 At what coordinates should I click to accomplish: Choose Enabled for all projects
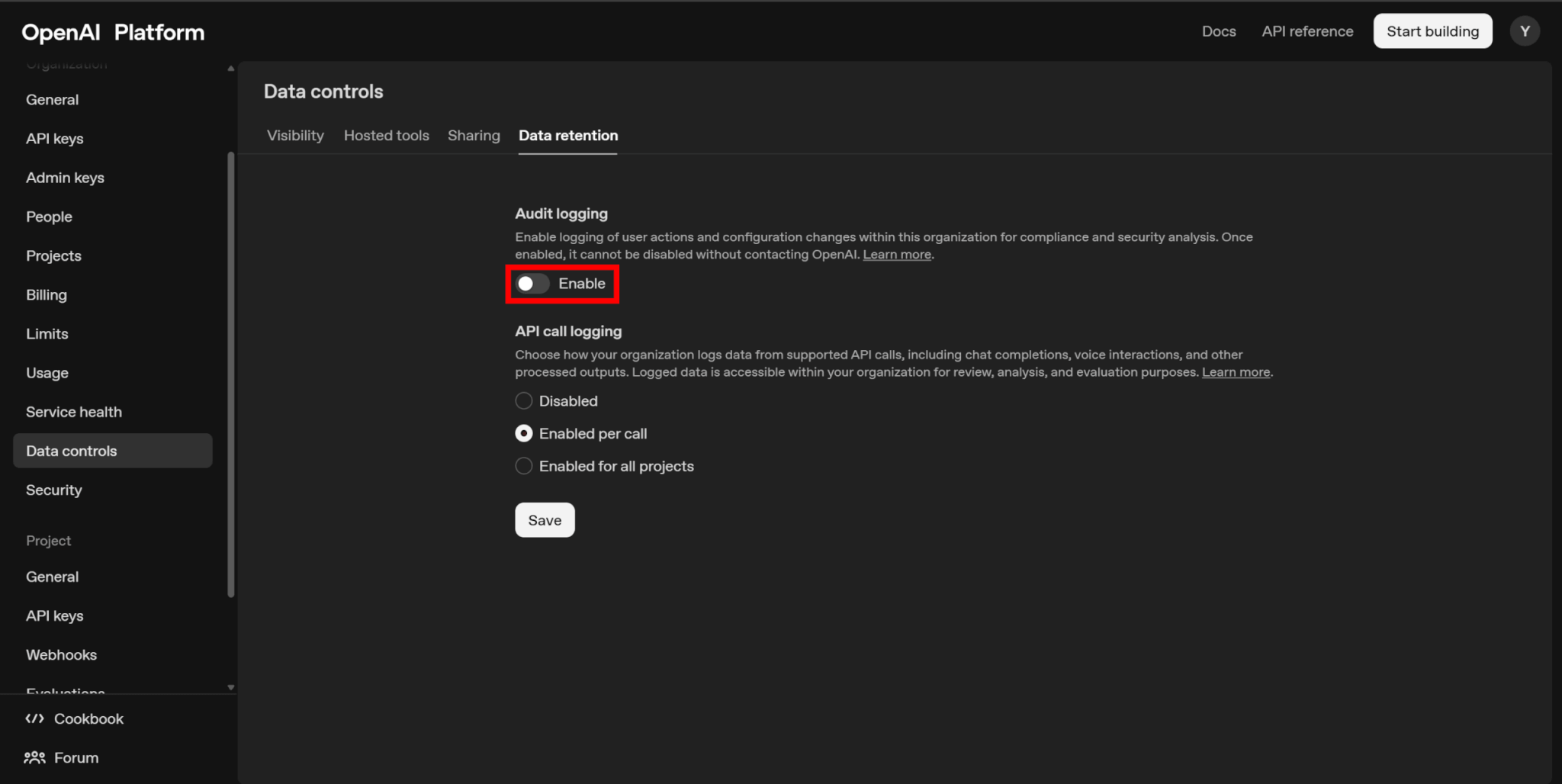click(x=524, y=466)
